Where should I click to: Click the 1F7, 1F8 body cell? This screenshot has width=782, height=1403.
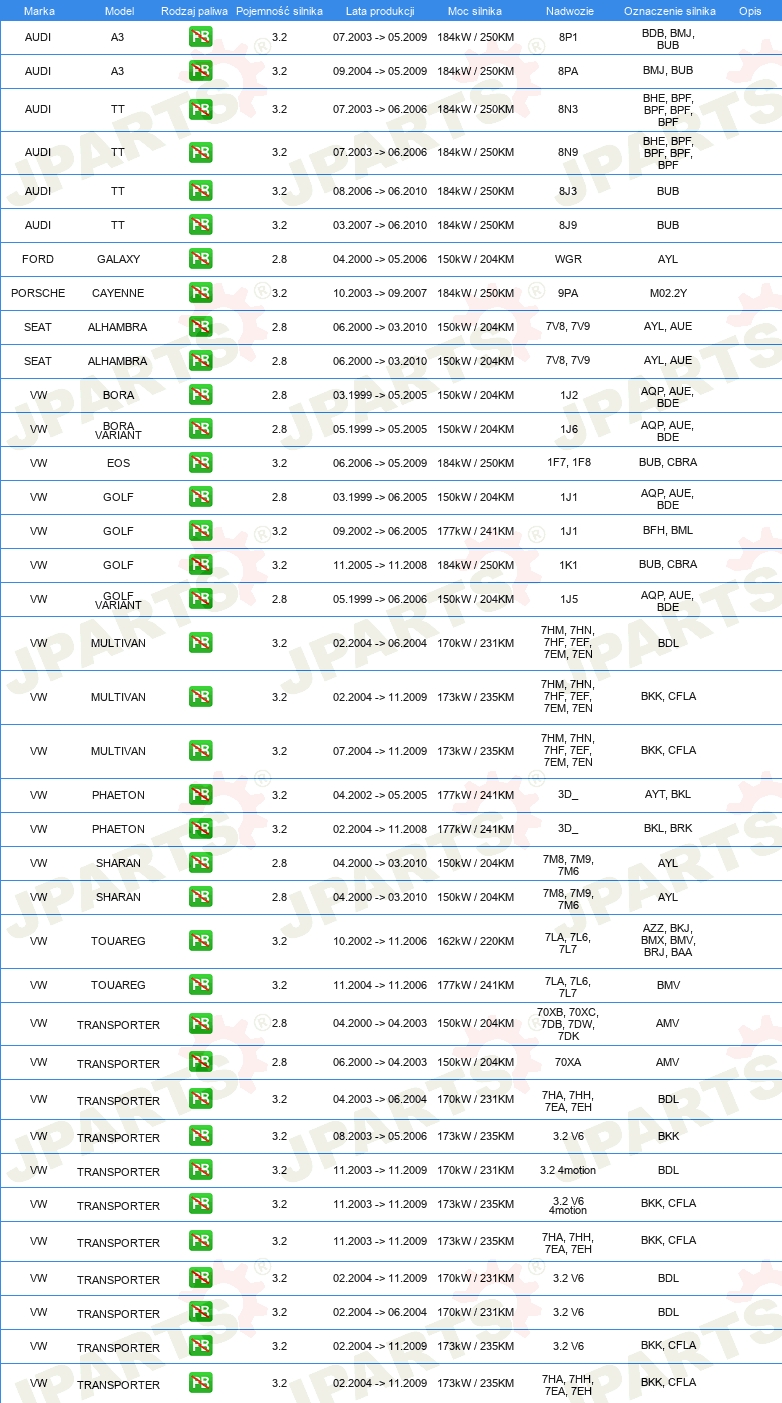click(568, 464)
